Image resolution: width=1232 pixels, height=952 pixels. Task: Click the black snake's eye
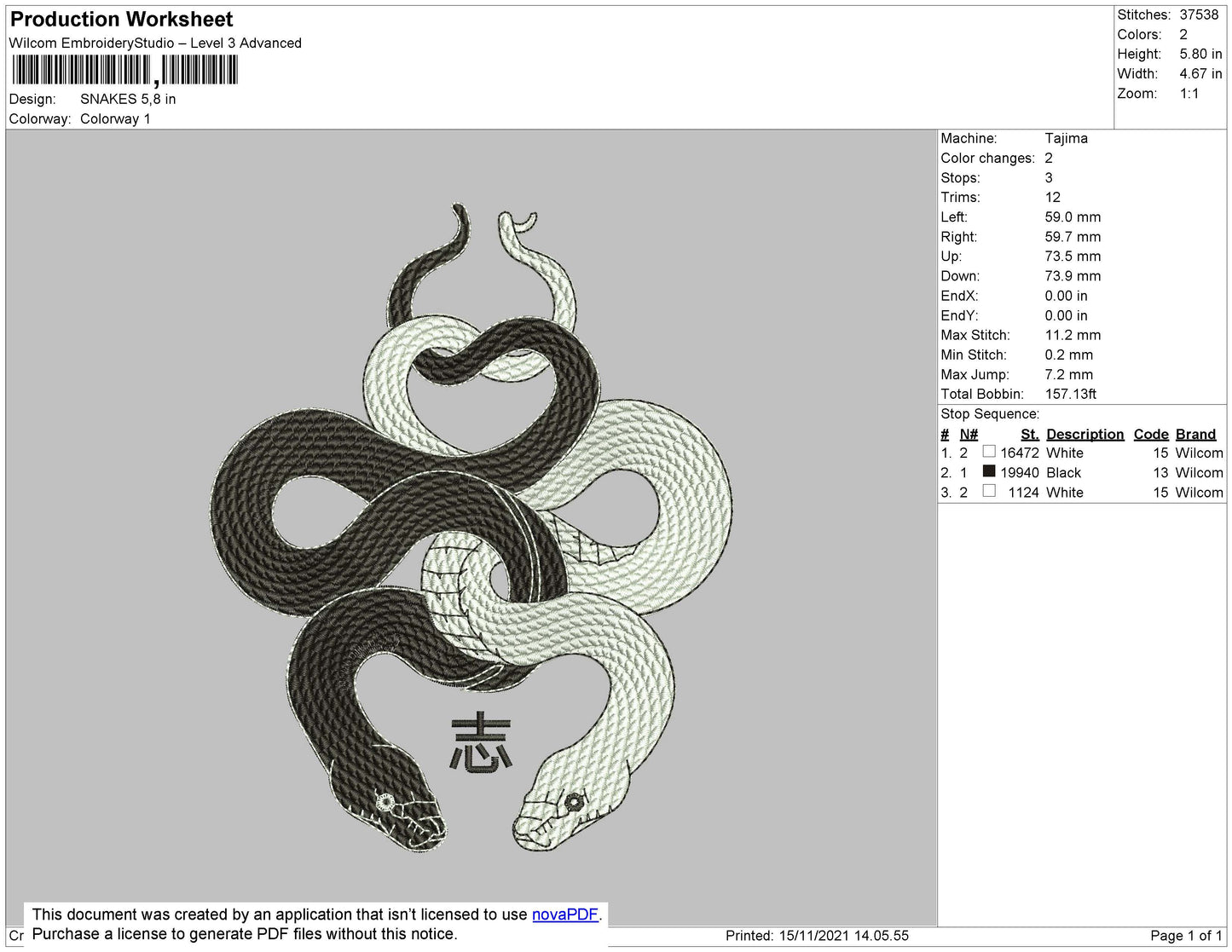[x=385, y=802]
